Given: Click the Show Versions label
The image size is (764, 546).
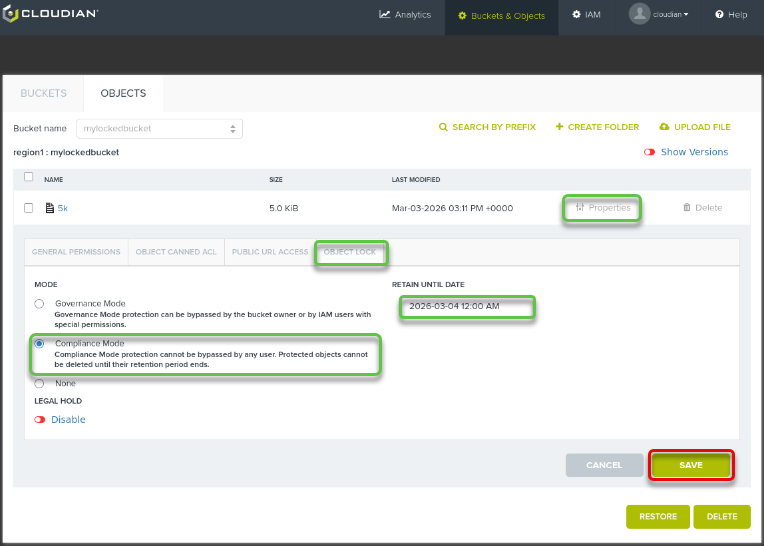Looking at the screenshot, I should click(694, 152).
